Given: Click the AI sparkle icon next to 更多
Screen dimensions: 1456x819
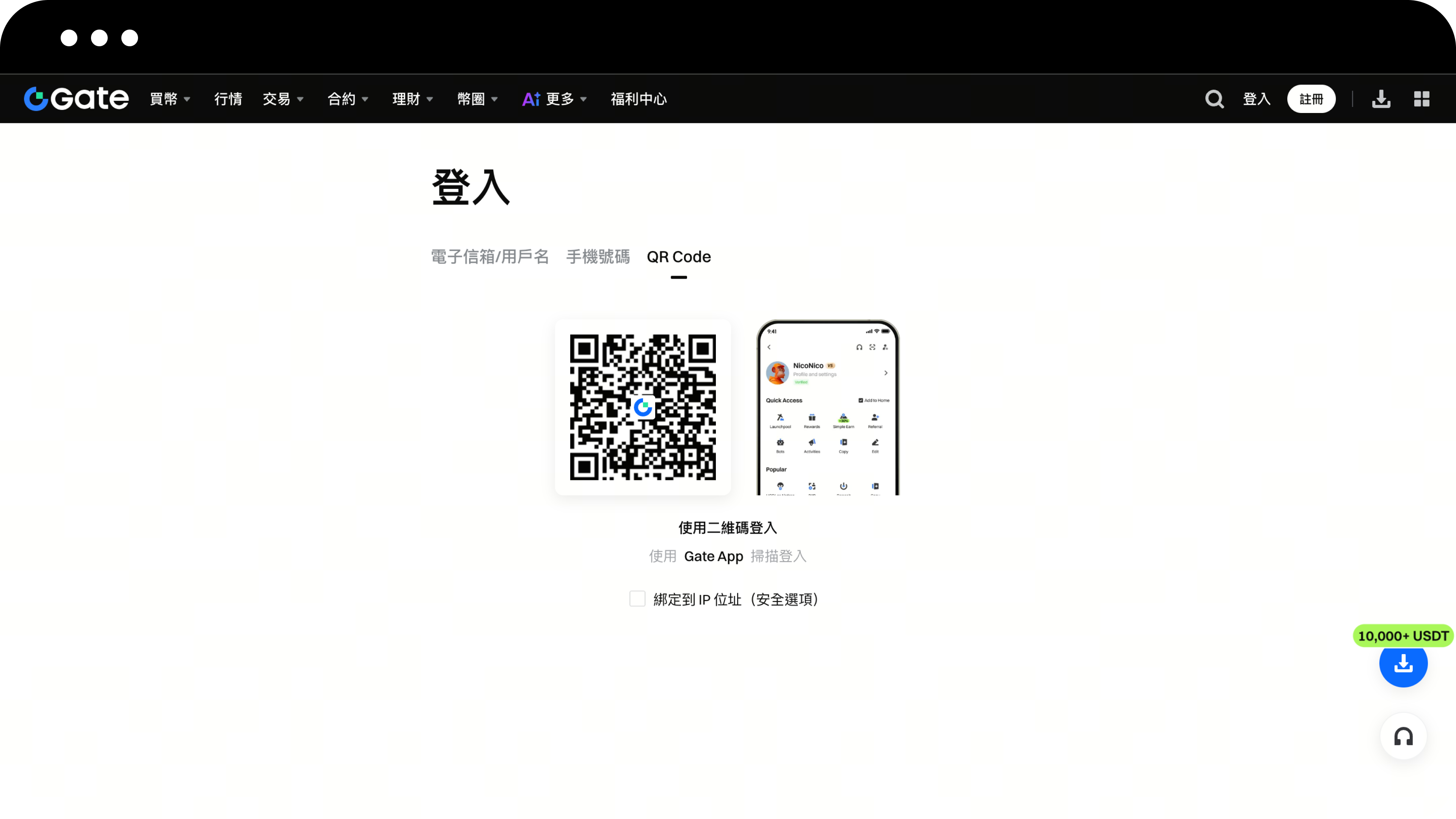Looking at the screenshot, I should tap(530, 98).
